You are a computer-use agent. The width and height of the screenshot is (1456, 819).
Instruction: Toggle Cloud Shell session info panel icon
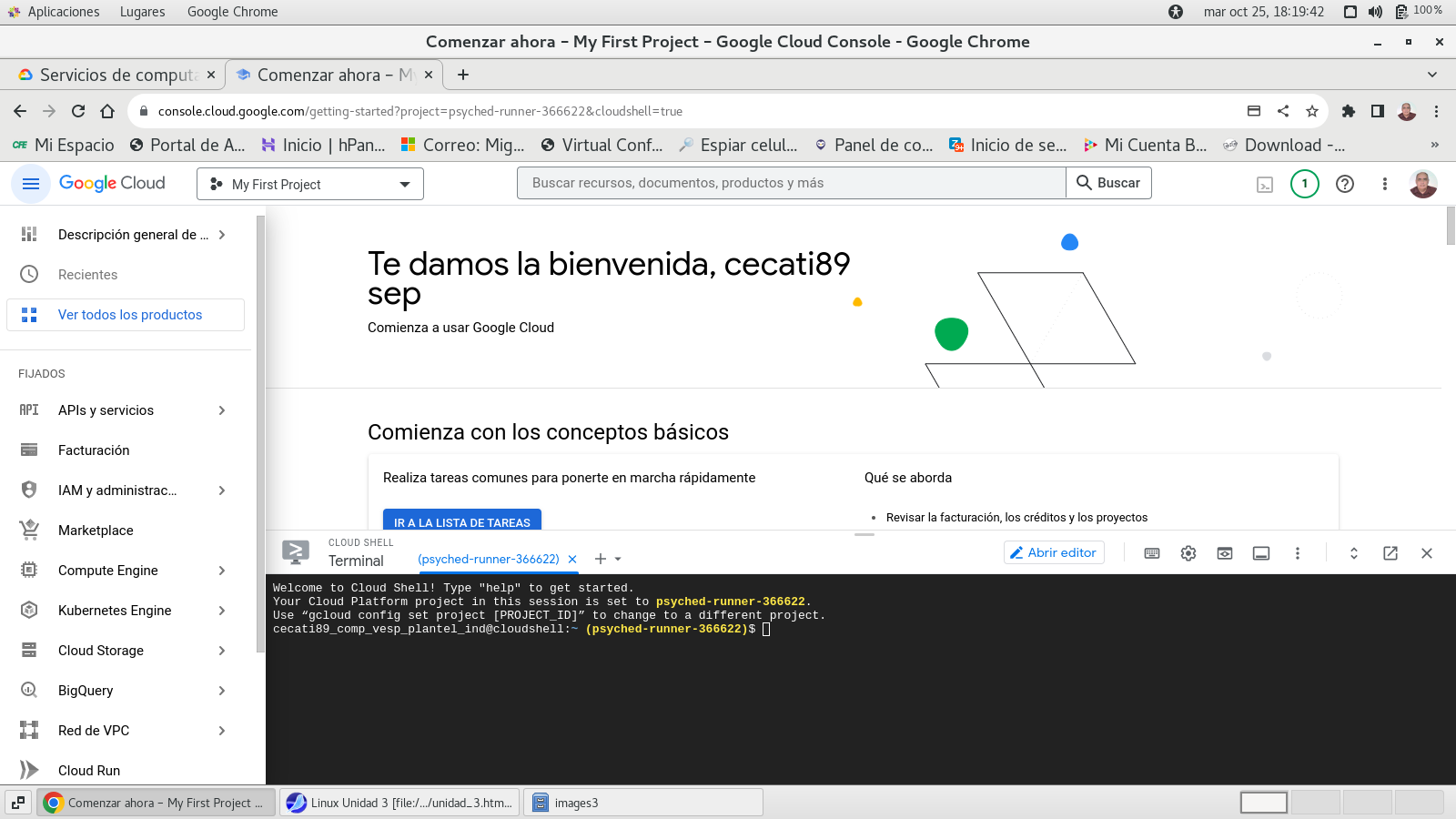pyautogui.click(x=1260, y=553)
